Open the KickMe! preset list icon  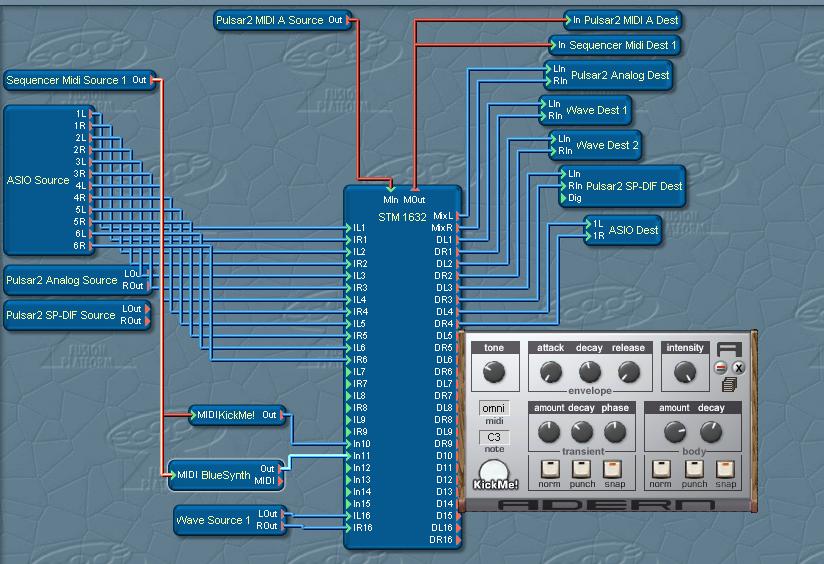[x=729, y=384]
